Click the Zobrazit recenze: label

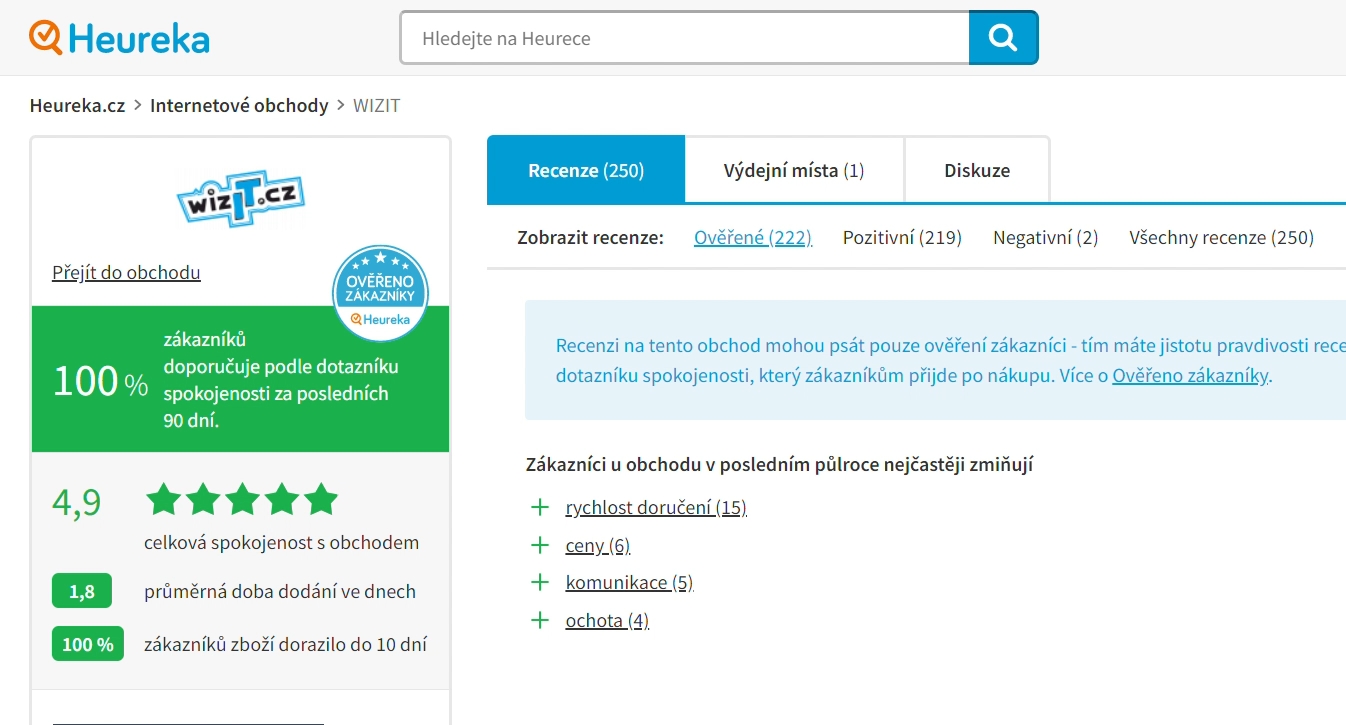(x=591, y=237)
